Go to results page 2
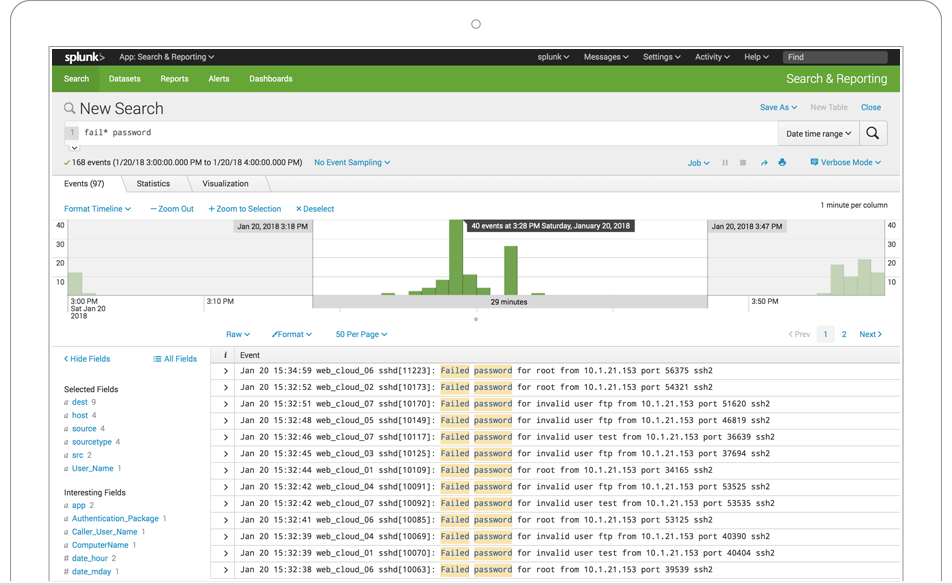Image resolution: width=952 pixels, height=585 pixels. 844,334
